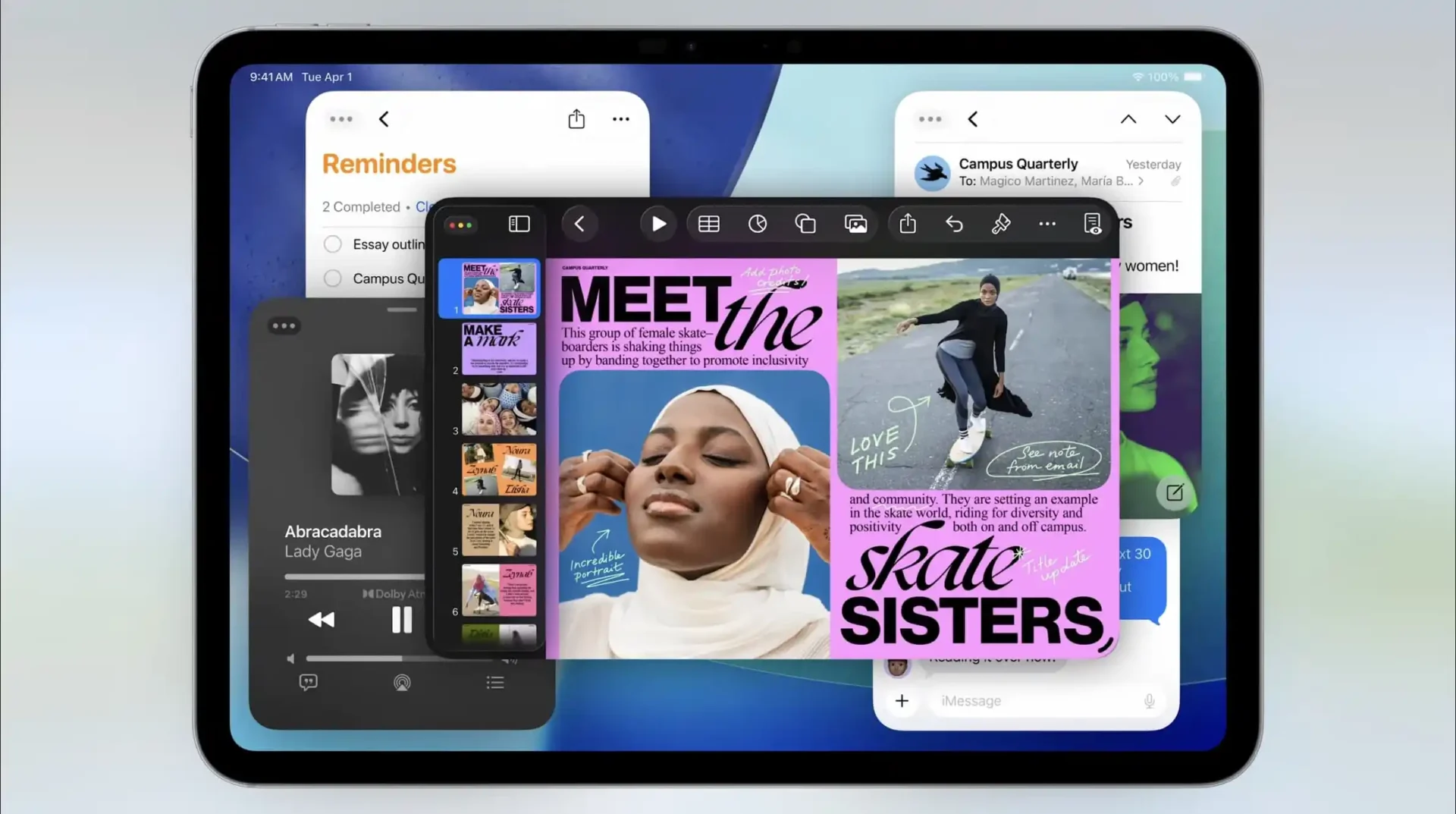Open Keynote more options menu
The image size is (1456, 814).
point(1047,224)
